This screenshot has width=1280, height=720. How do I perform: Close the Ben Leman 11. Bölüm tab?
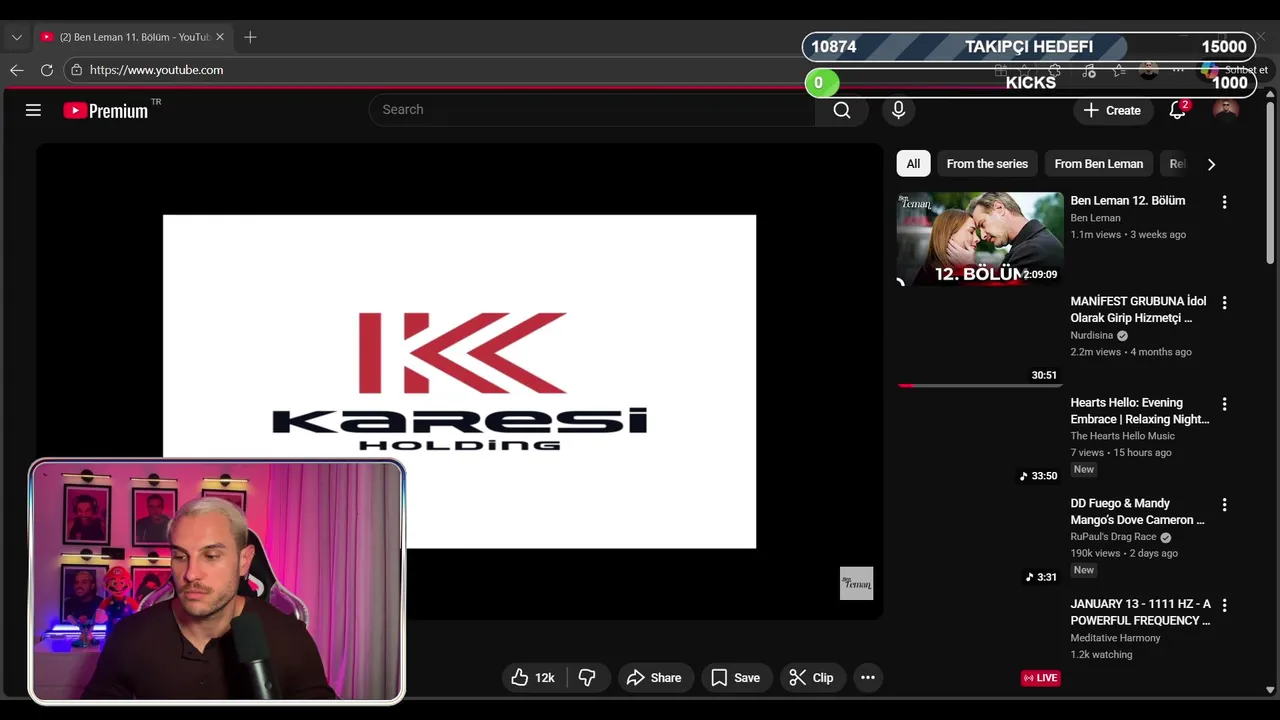(x=220, y=37)
